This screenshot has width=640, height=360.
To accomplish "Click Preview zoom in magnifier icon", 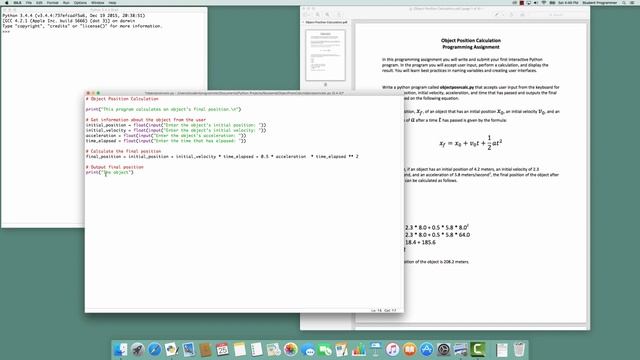I will coord(327,15).
